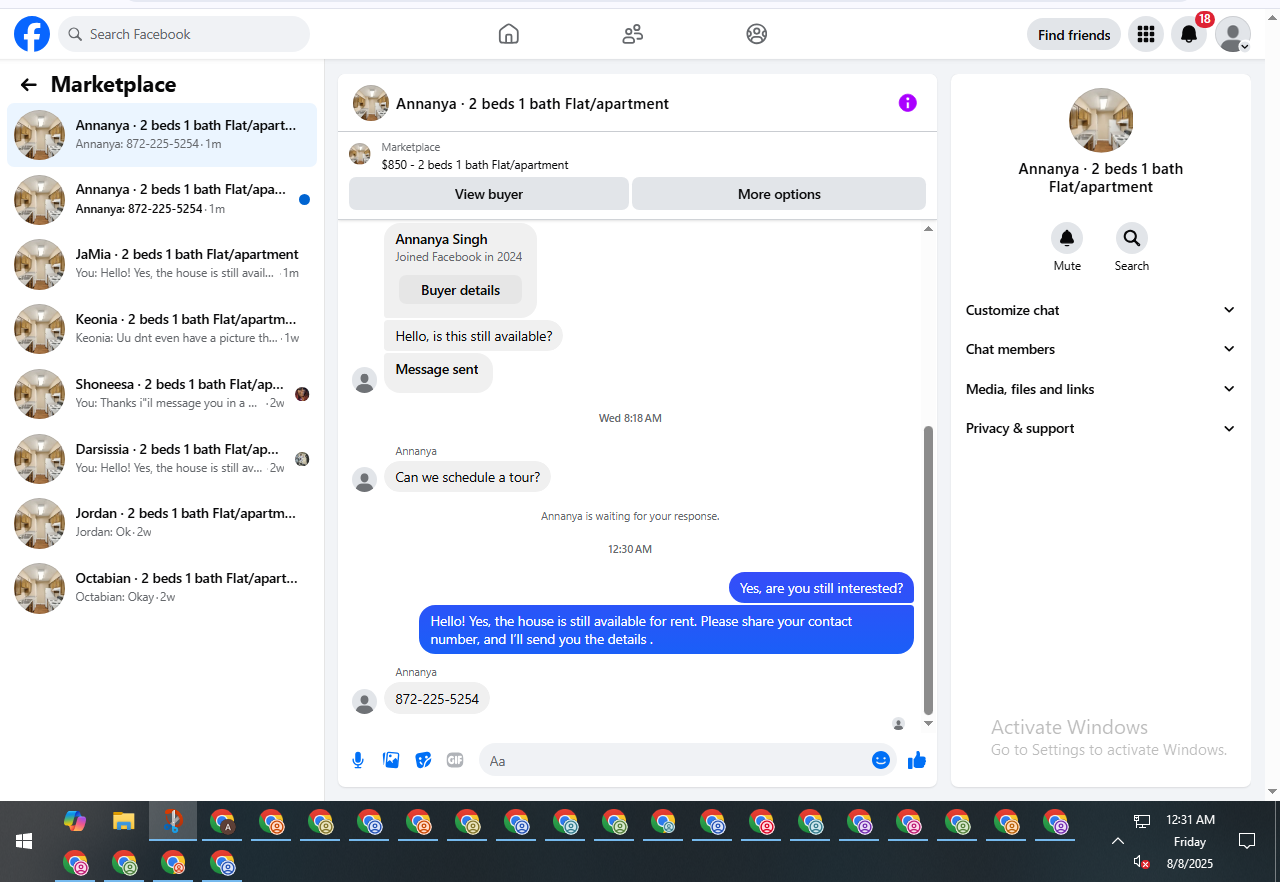Click More options button
The image size is (1280, 882).
779,194
